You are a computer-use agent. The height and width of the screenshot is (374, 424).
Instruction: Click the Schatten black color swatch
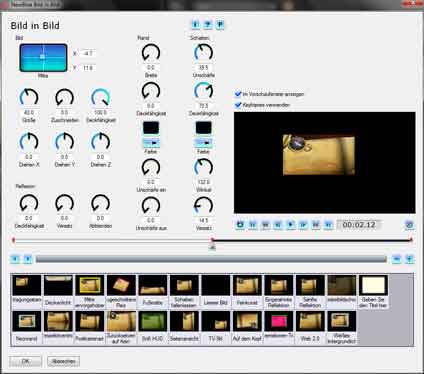tap(203, 128)
